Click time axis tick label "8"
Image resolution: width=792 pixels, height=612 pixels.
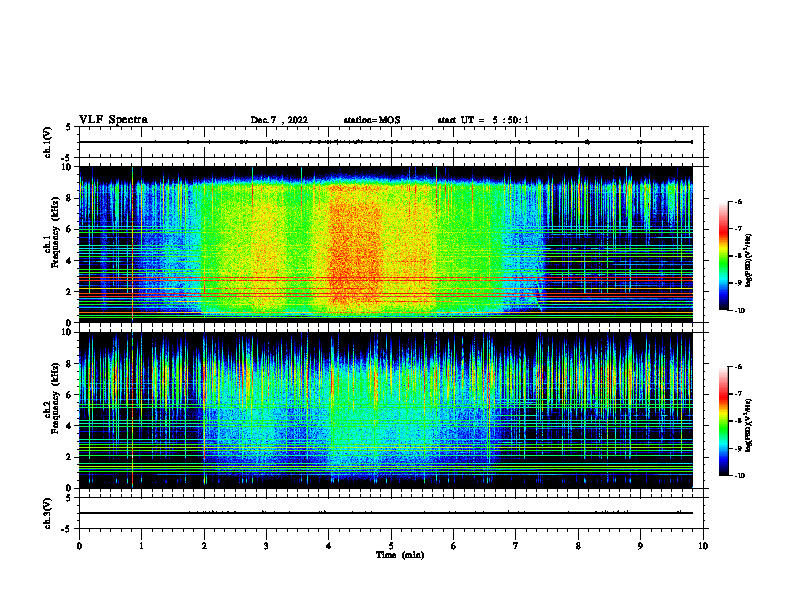578,546
